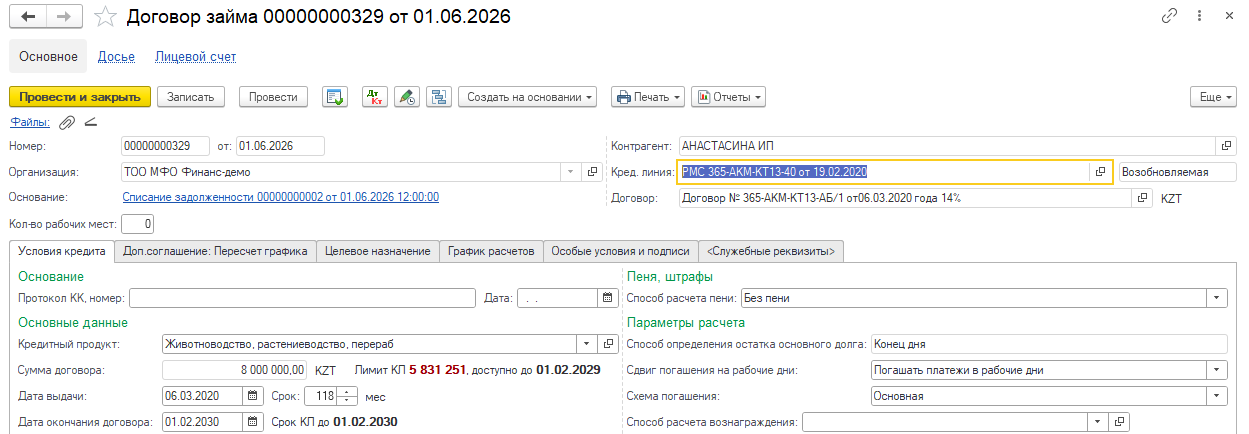Expand Схема погашения dropdown
The image size is (1249, 434).
1217,396
